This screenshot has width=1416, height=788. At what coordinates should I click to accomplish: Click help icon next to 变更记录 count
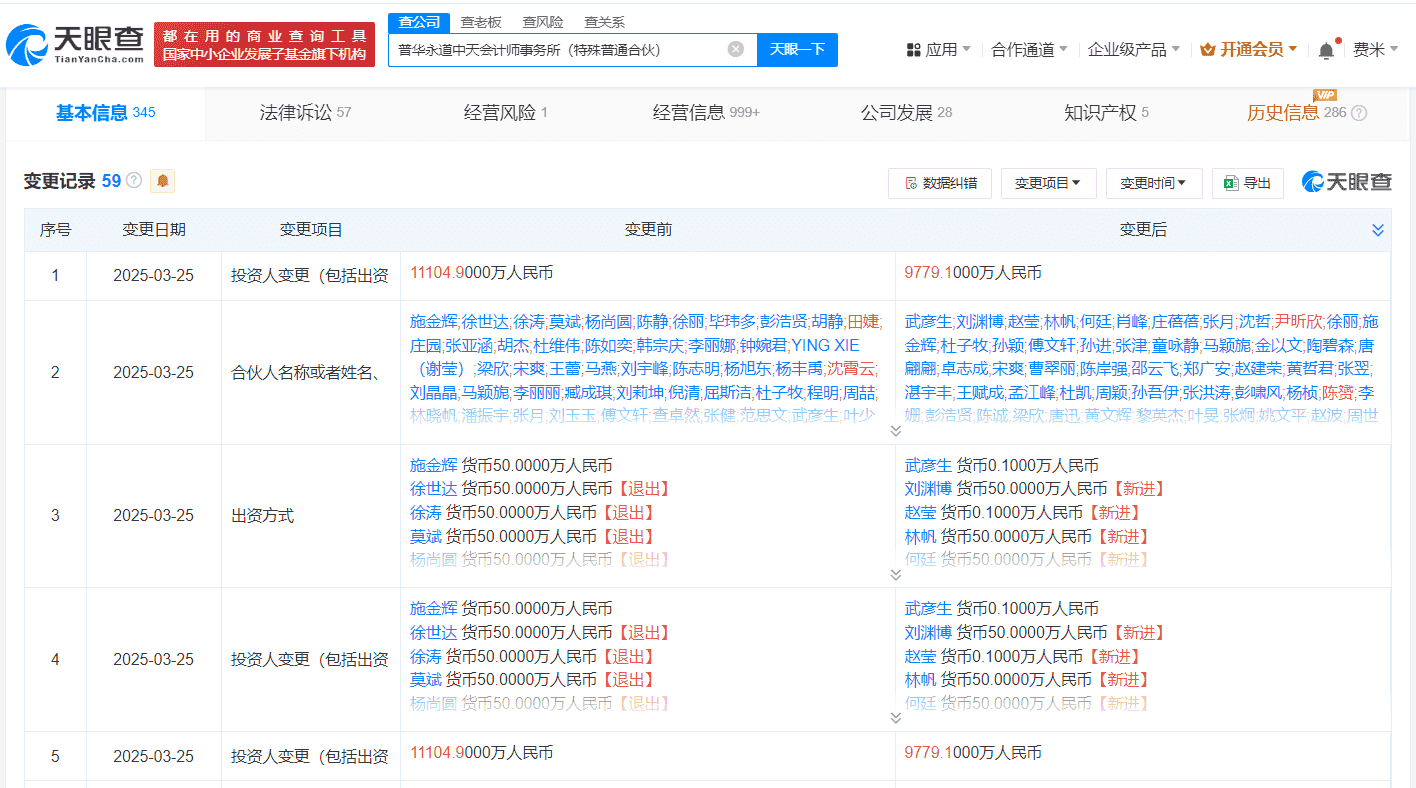(134, 181)
